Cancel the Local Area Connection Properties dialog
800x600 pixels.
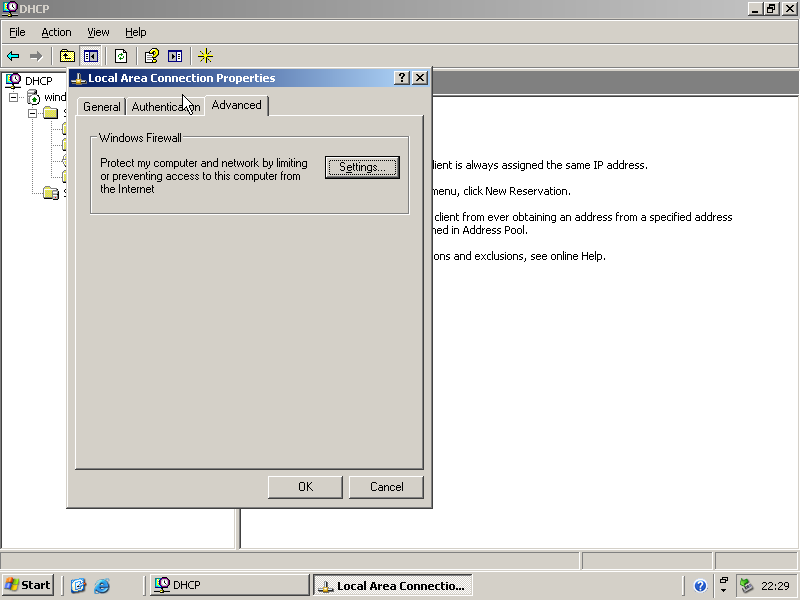386,487
